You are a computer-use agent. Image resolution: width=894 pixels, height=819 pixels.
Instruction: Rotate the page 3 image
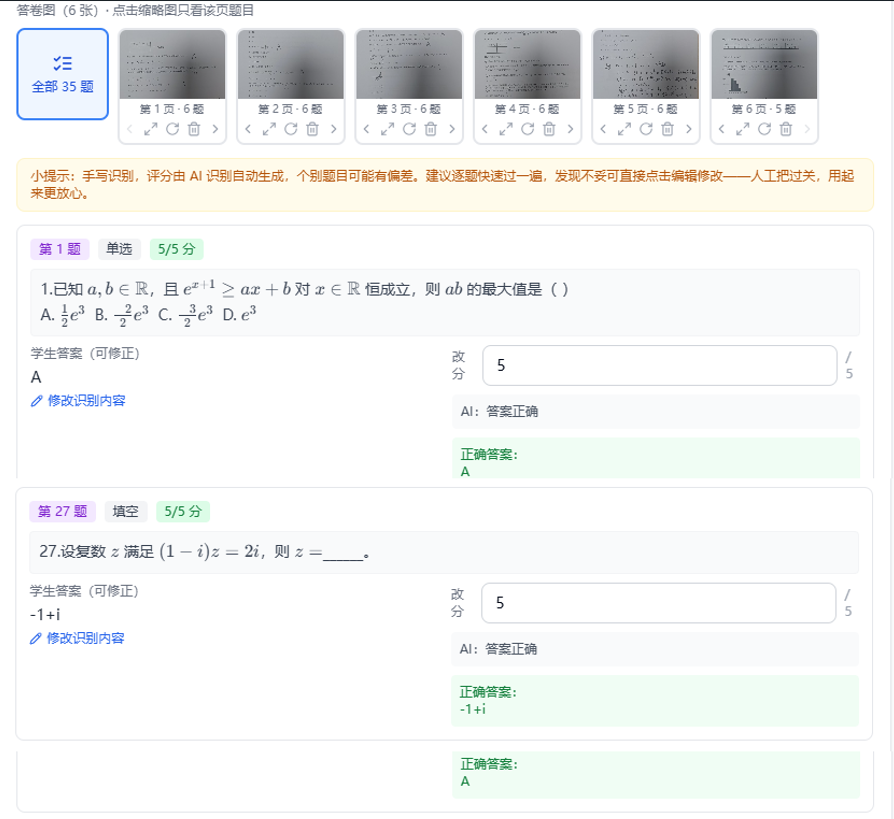coord(409,129)
